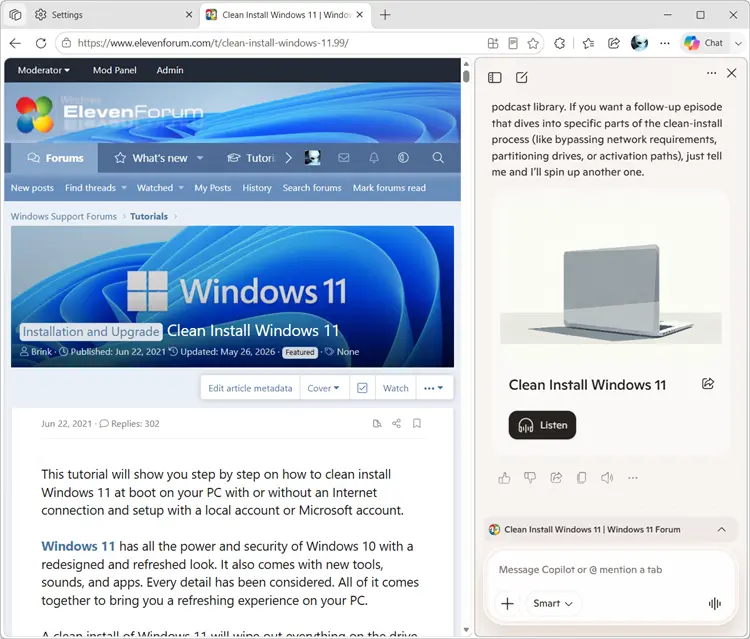Open browser extensions icon

[x=560, y=44]
